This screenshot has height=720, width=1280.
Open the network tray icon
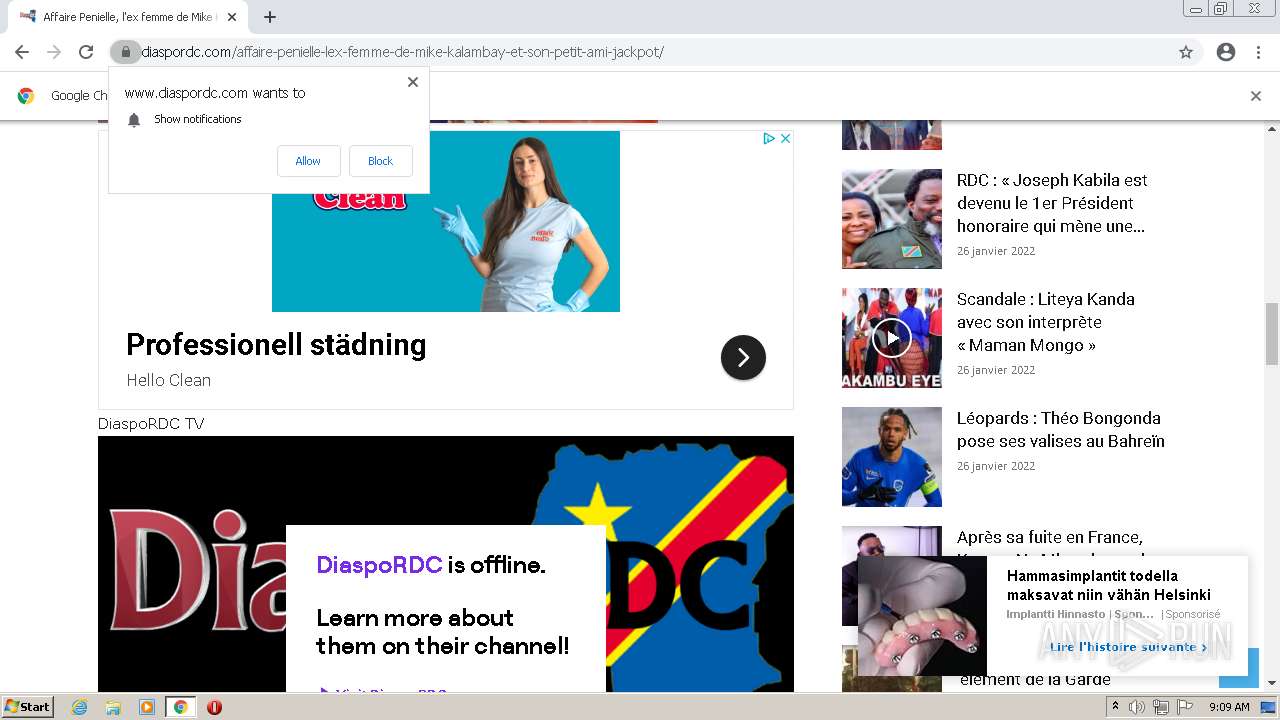click(x=1161, y=707)
